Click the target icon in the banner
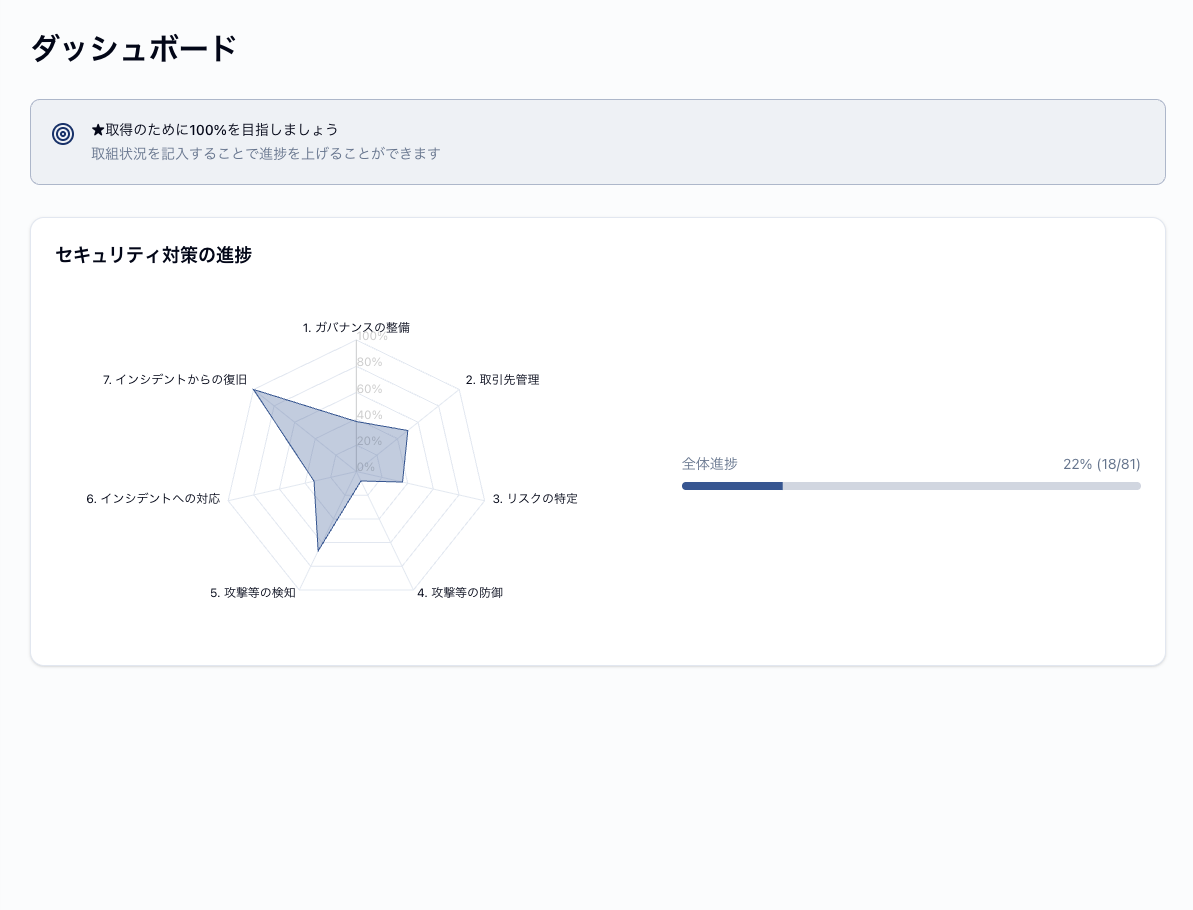The image size is (1193, 910). pyautogui.click(x=63, y=134)
